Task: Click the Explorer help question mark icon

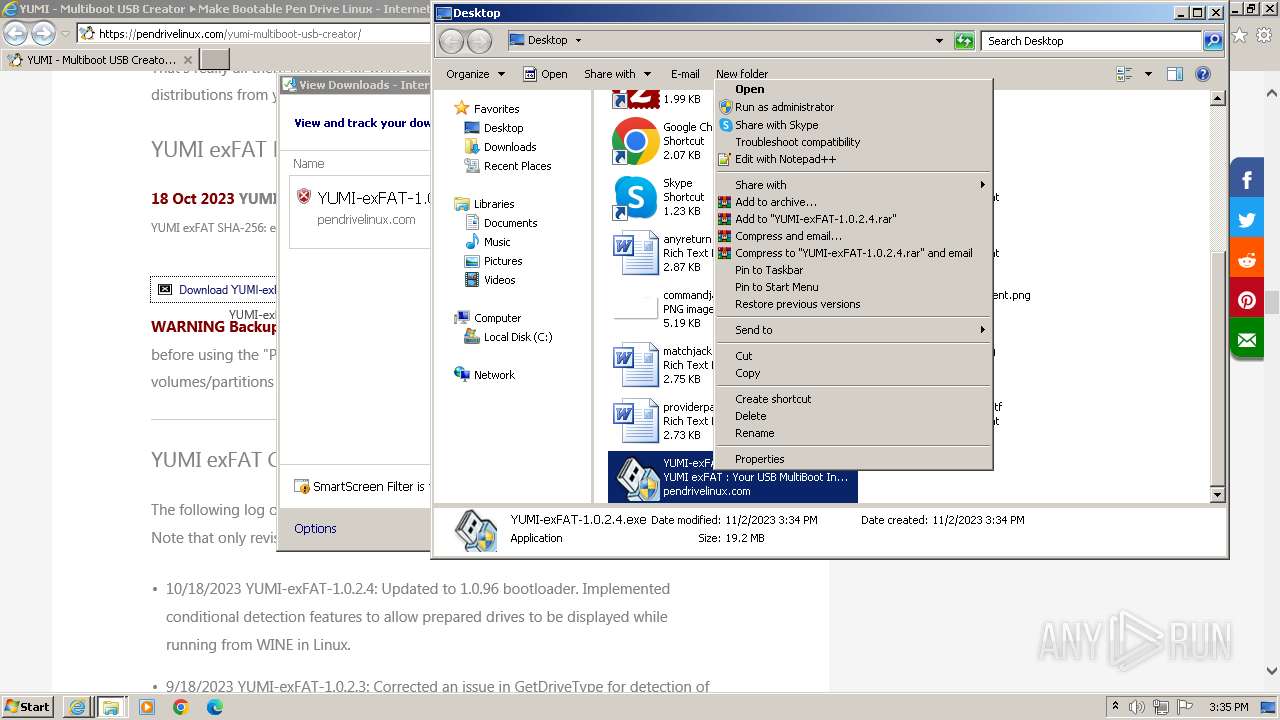Action: click(x=1203, y=74)
